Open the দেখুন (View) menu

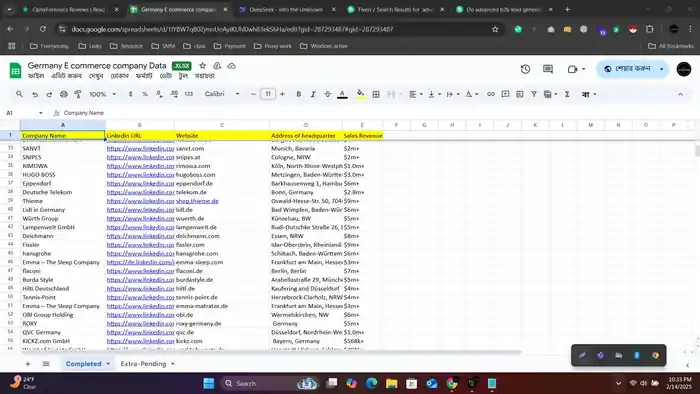[x=96, y=76]
